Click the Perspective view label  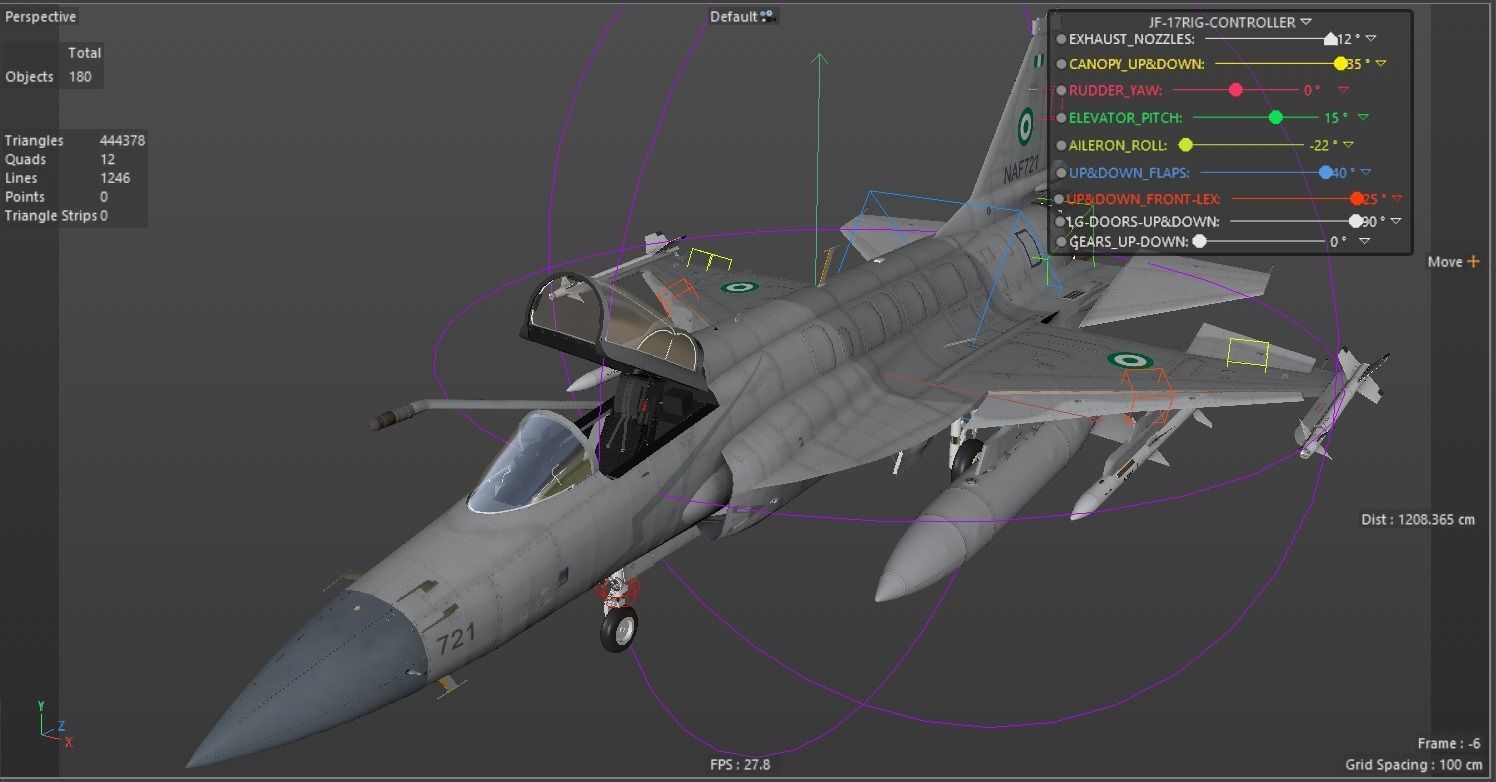pyautogui.click(x=40, y=17)
